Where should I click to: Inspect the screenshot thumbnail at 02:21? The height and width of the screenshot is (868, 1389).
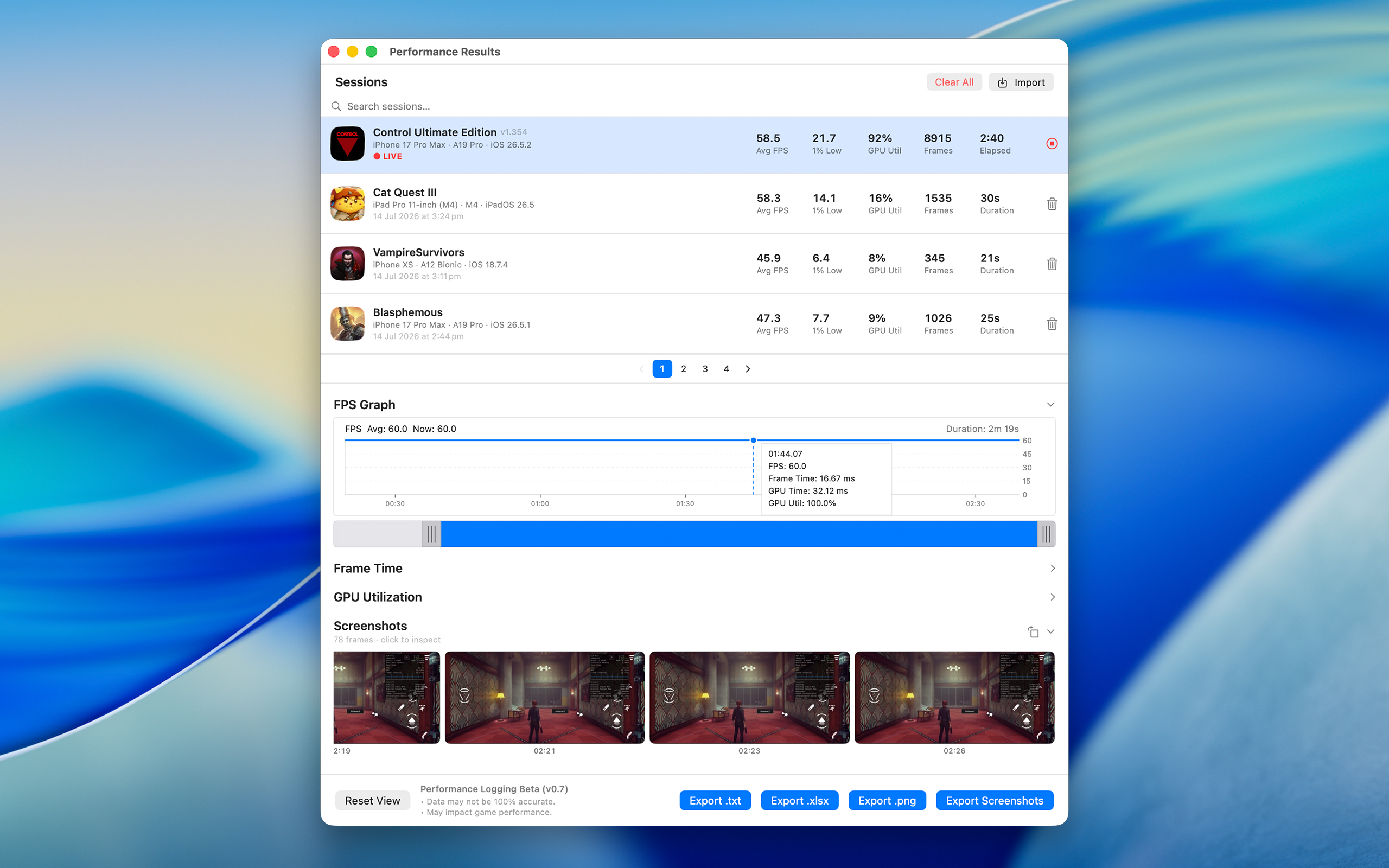tap(545, 698)
